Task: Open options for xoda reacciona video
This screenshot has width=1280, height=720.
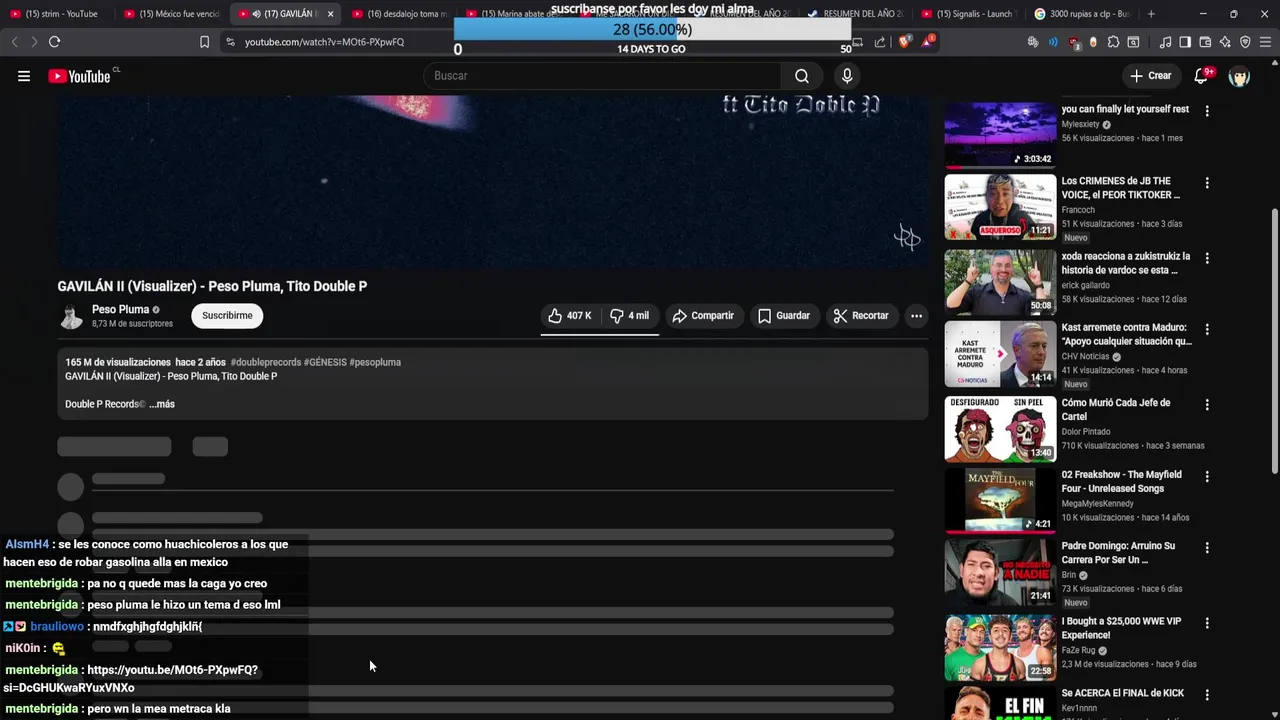Action: (1207, 258)
